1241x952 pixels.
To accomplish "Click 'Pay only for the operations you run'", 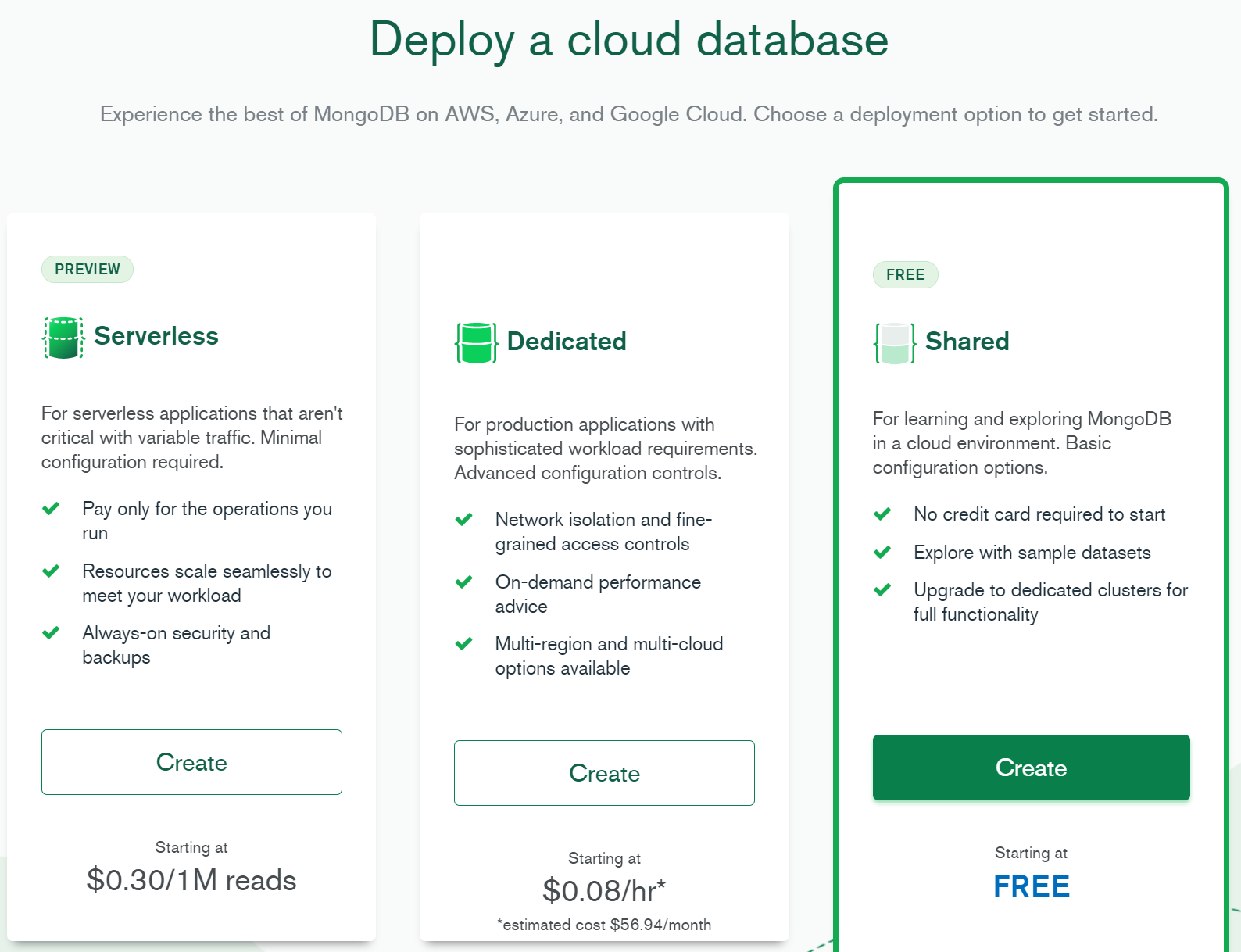I will coord(207,521).
